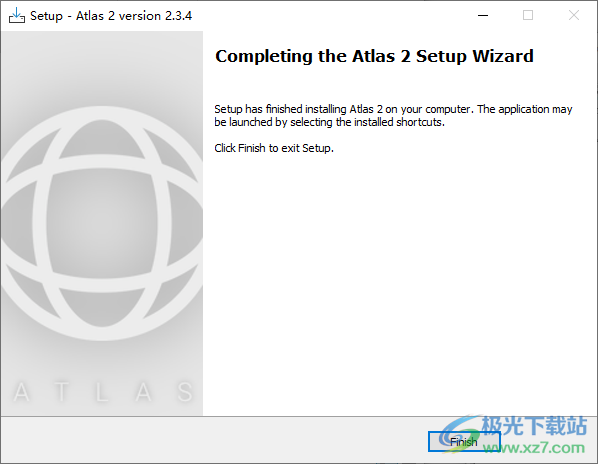598x464 pixels.
Task: Click the installer download icon in title bar
Action: click(17, 16)
